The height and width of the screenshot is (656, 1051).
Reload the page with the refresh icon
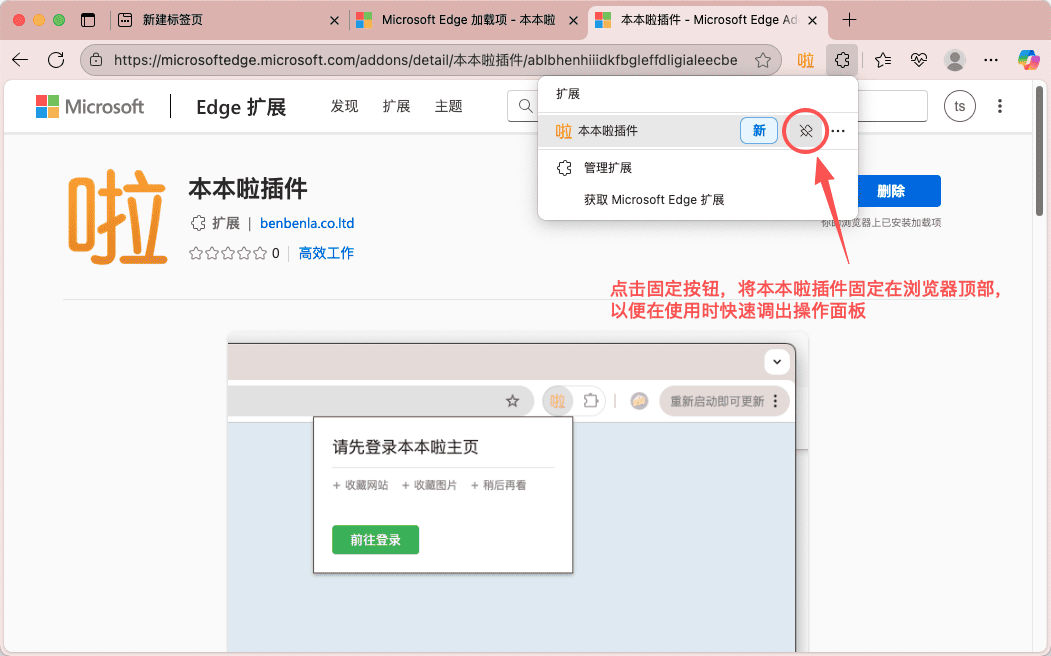tap(56, 60)
